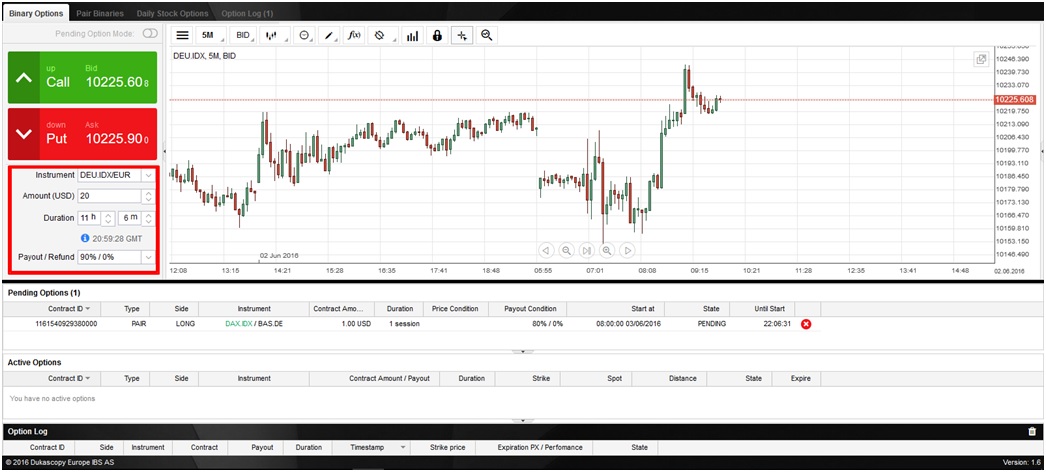The width and height of the screenshot is (1046, 472).
Task: Click the blue info icon near GMT time
Action: (x=85, y=238)
